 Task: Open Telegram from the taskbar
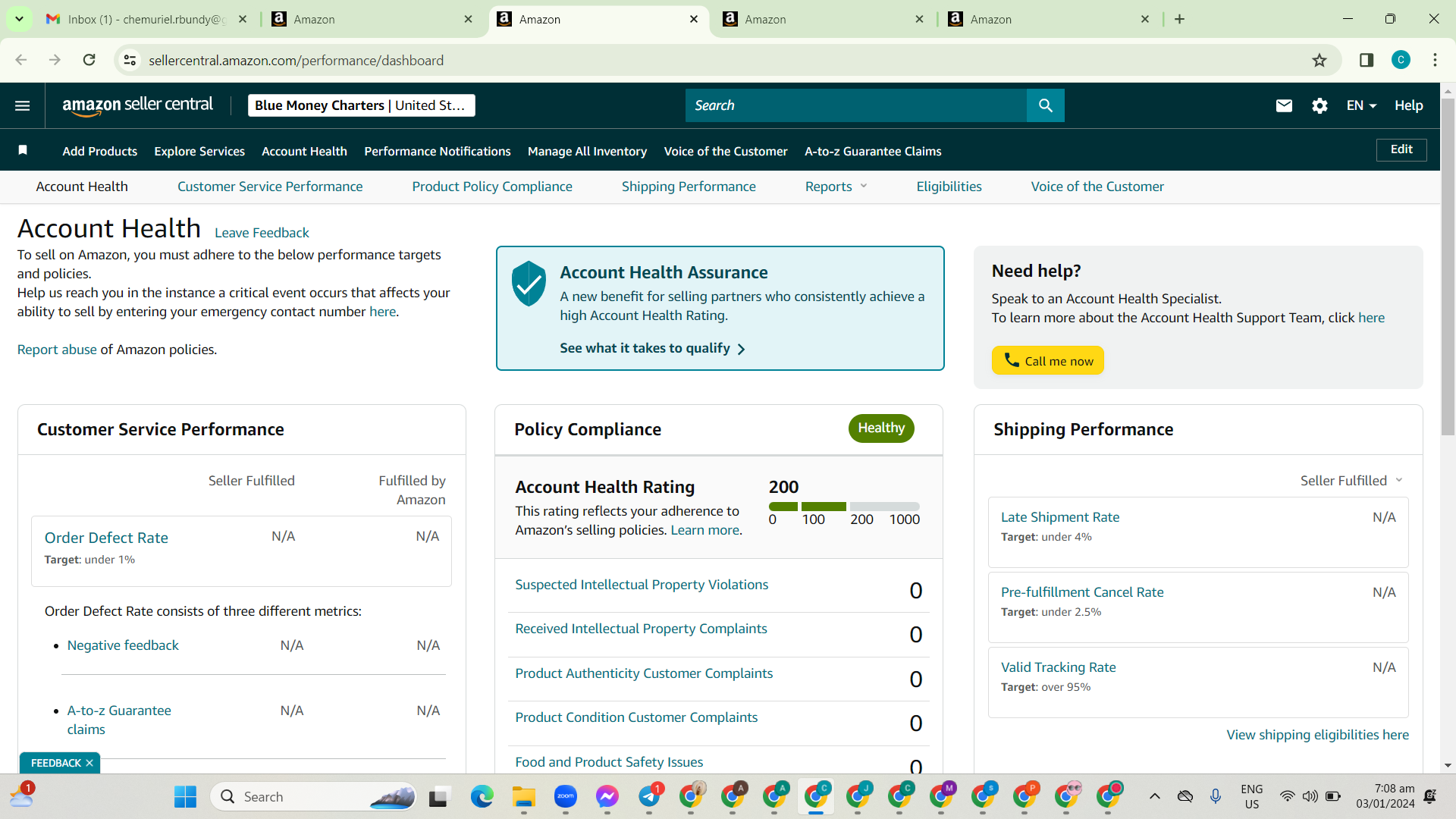(650, 796)
